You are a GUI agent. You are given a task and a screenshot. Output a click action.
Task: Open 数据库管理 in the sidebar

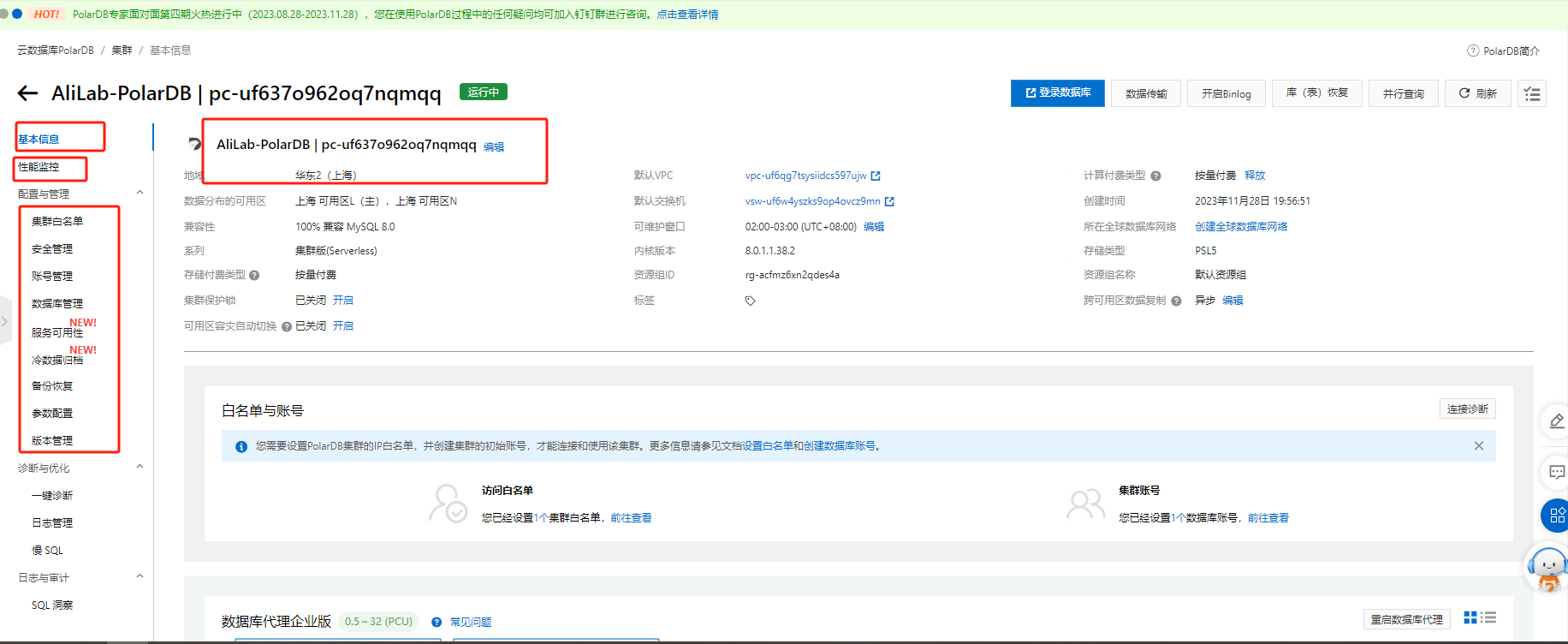(57, 304)
